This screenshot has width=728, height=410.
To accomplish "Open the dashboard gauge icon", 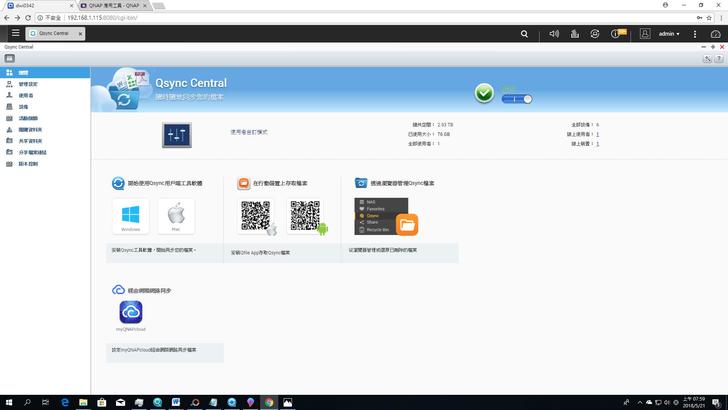I will coord(714,34).
